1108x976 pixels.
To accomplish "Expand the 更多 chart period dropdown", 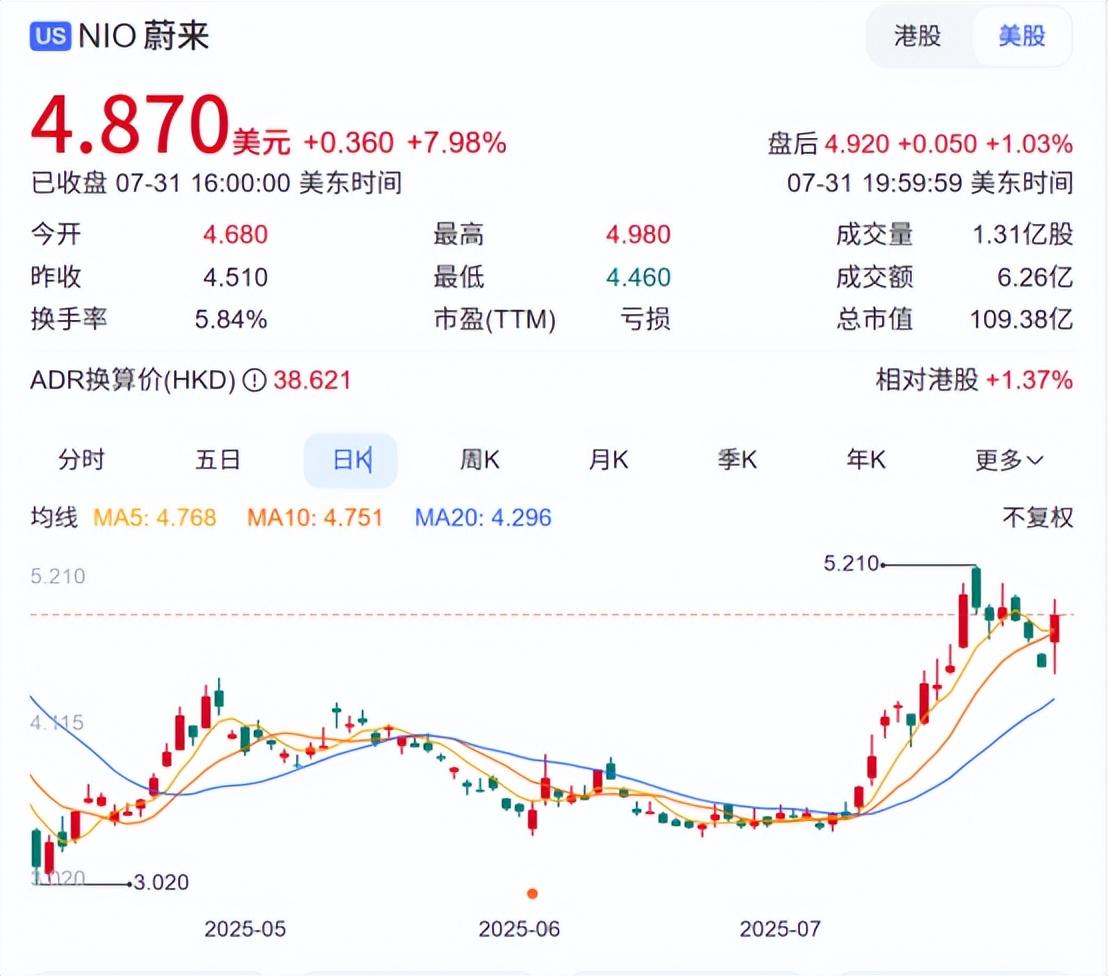I will click(1009, 460).
